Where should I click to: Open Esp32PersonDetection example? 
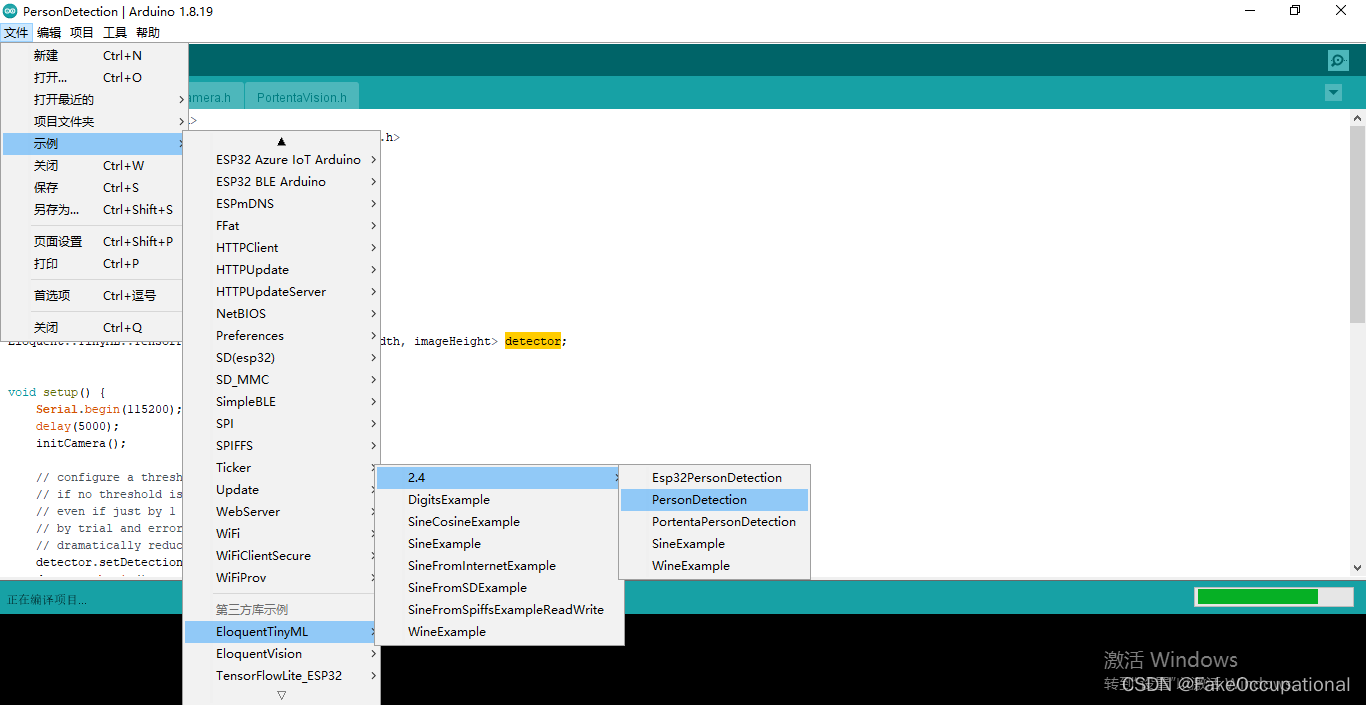(715, 478)
